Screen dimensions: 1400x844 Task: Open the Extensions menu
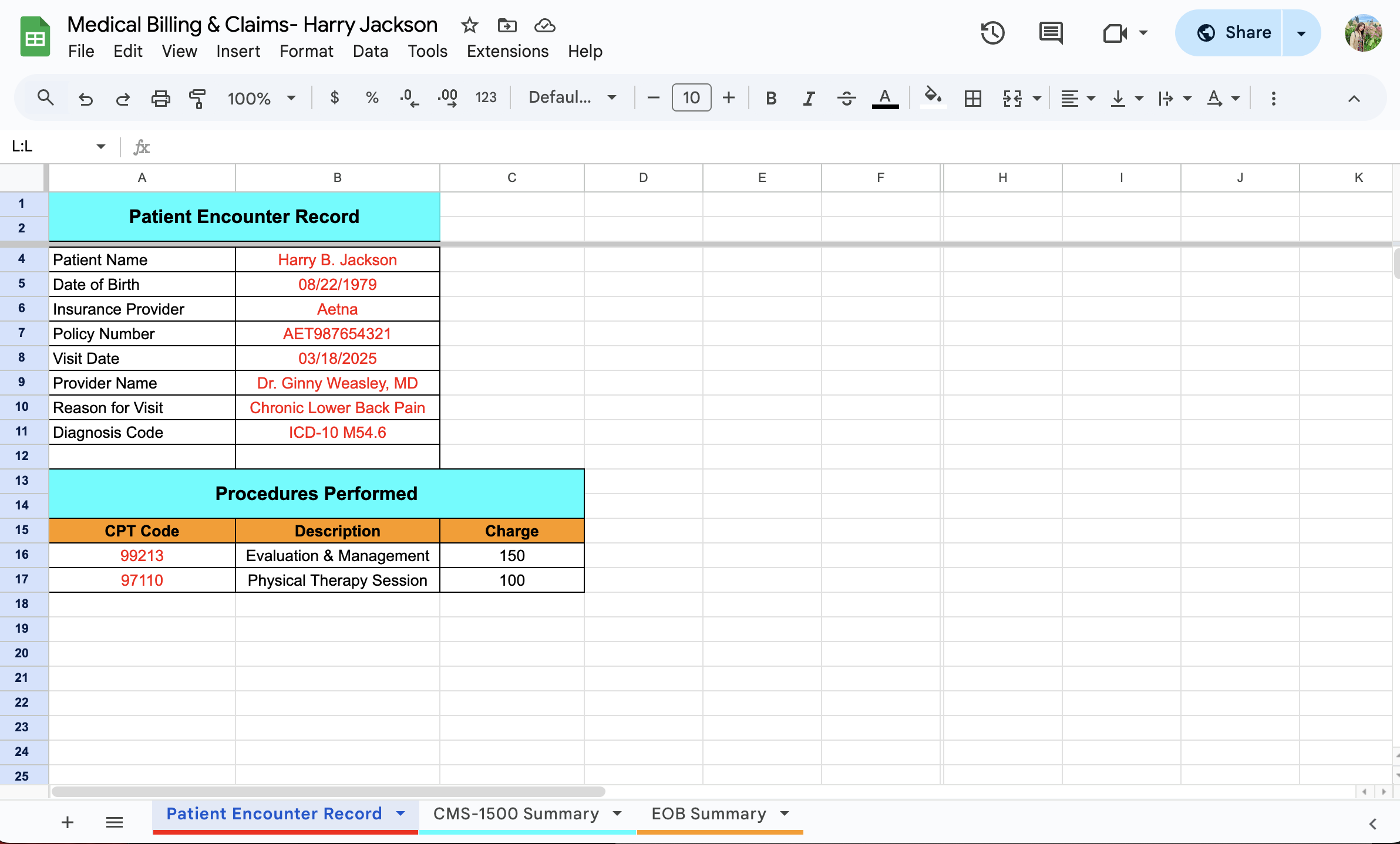click(507, 51)
